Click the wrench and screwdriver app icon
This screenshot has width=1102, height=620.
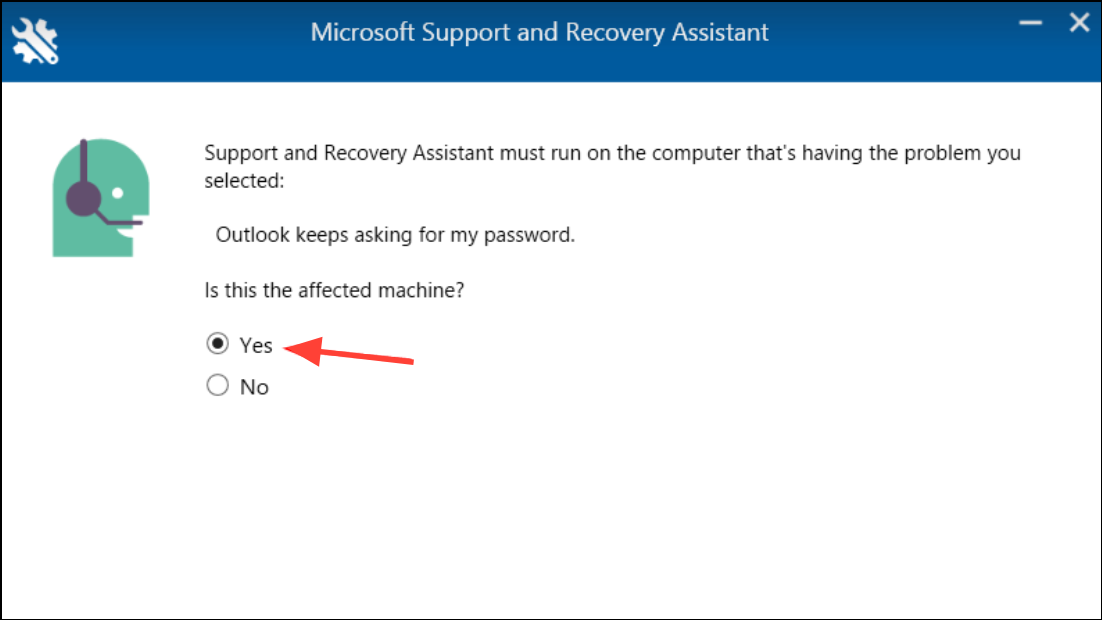point(35,41)
